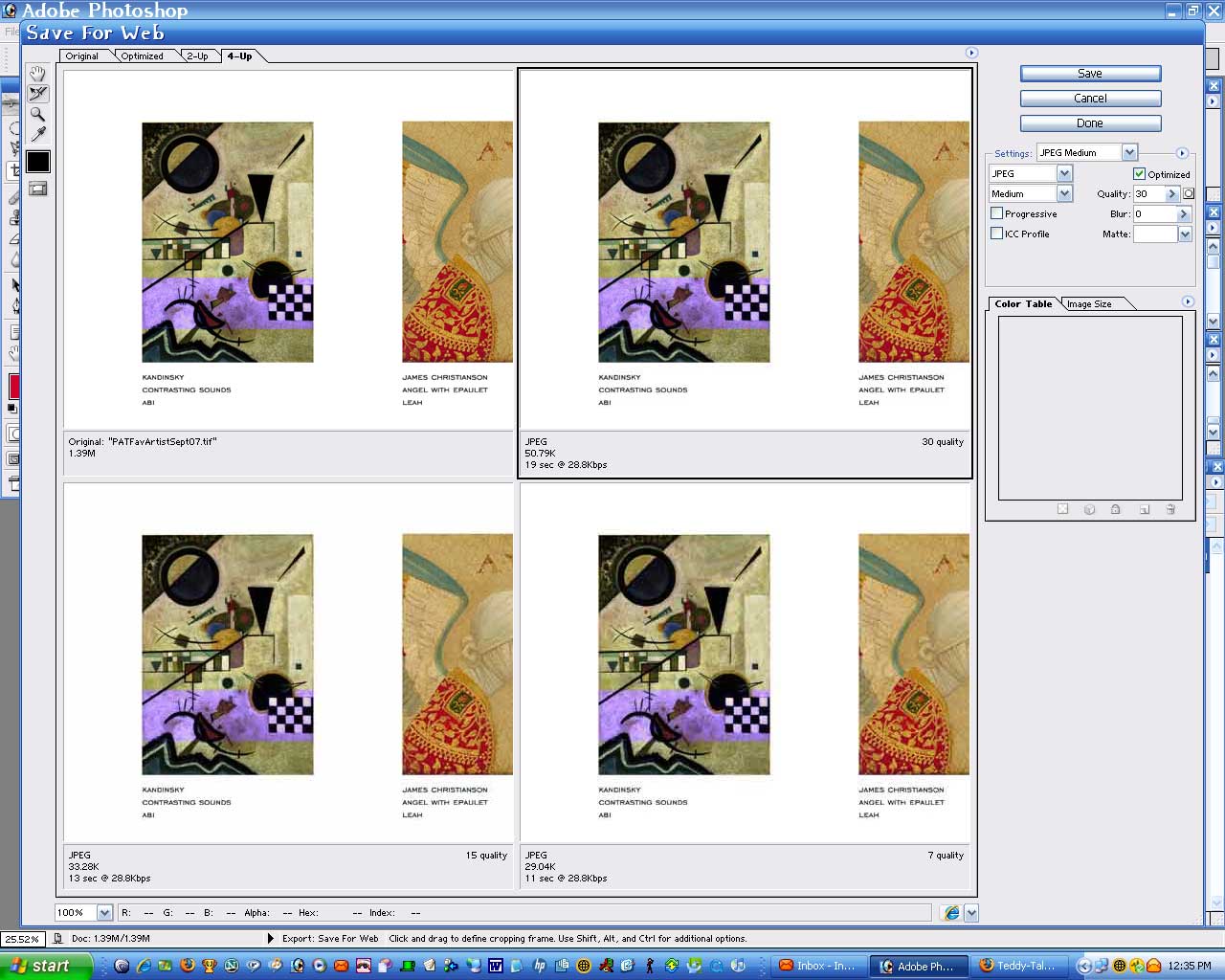Launch Word from quick launch bar

(495, 966)
